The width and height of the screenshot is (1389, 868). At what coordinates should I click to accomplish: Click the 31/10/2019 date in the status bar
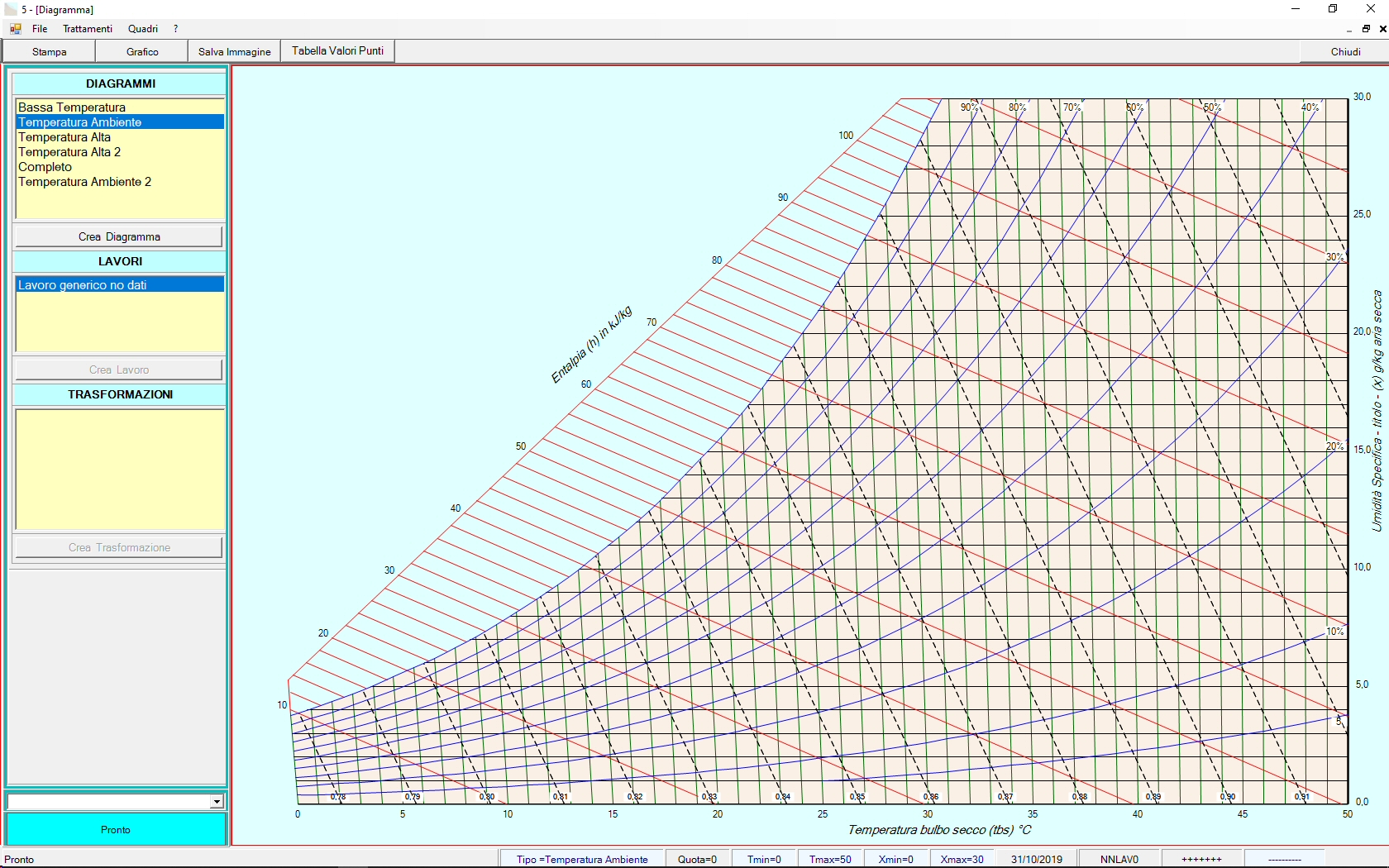pyautogui.click(x=1037, y=859)
